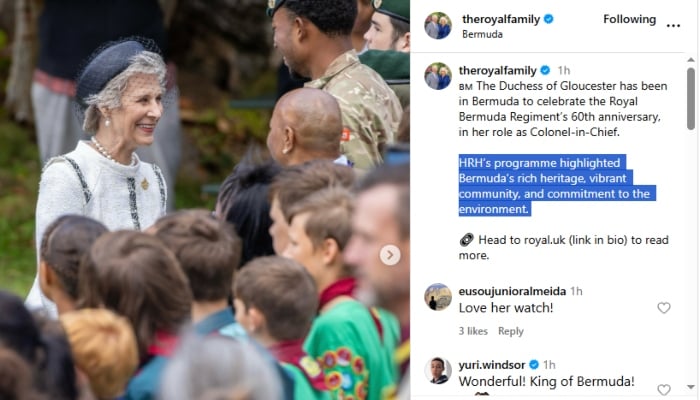Viewport: 700px width, 400px height.
Task: Open eusoujunioralmeida username link
Action: [512, 292]
